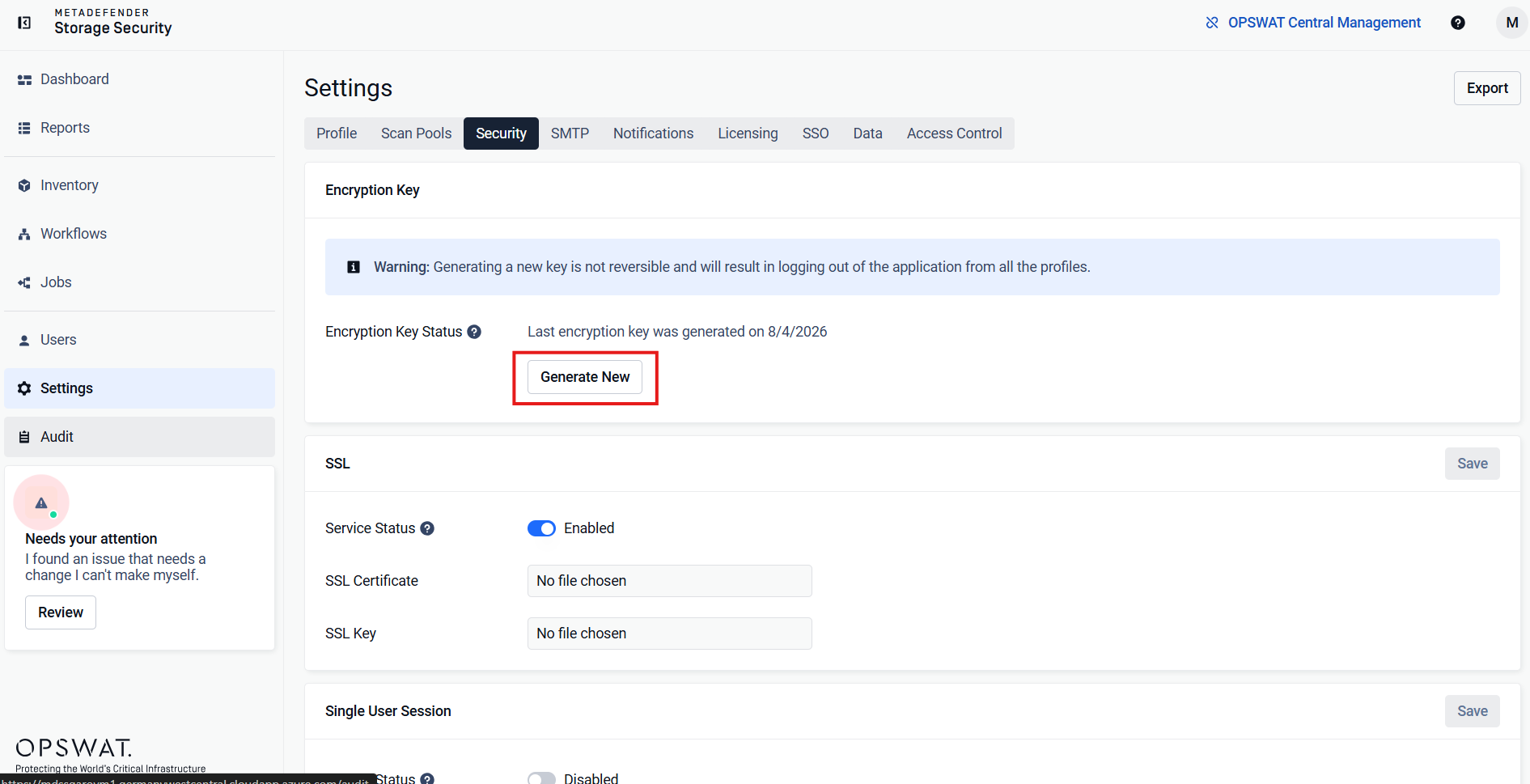
Task: Show SSL Service Status help tooltip
Action: 427,528
